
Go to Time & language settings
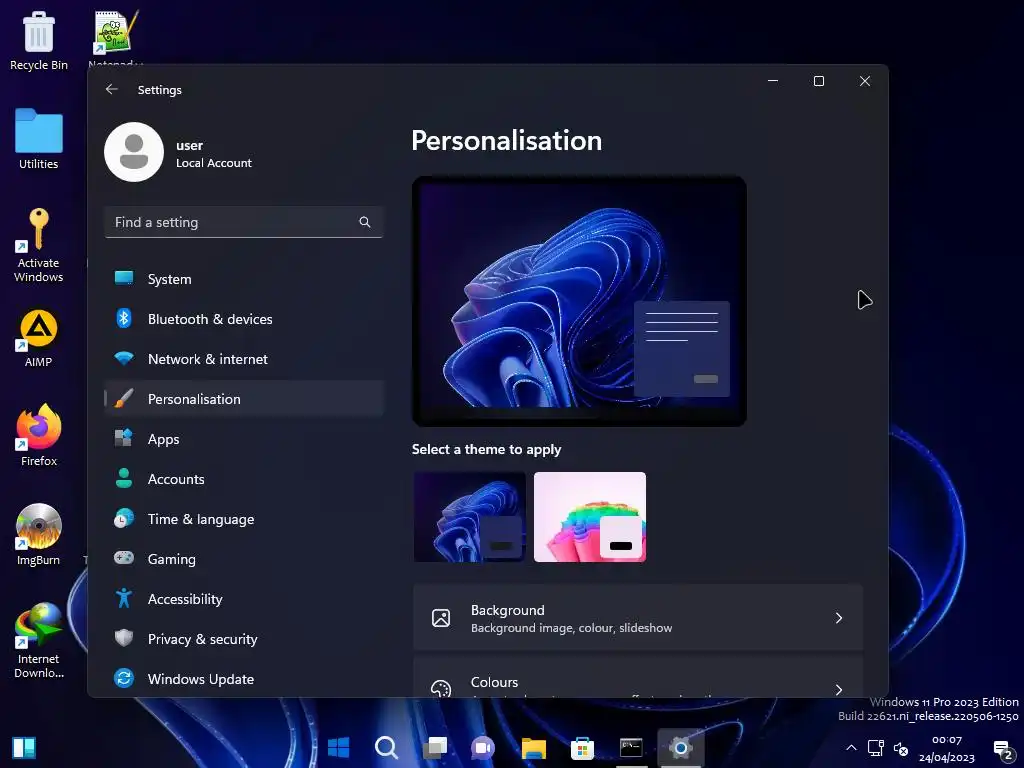coord(244,519)
